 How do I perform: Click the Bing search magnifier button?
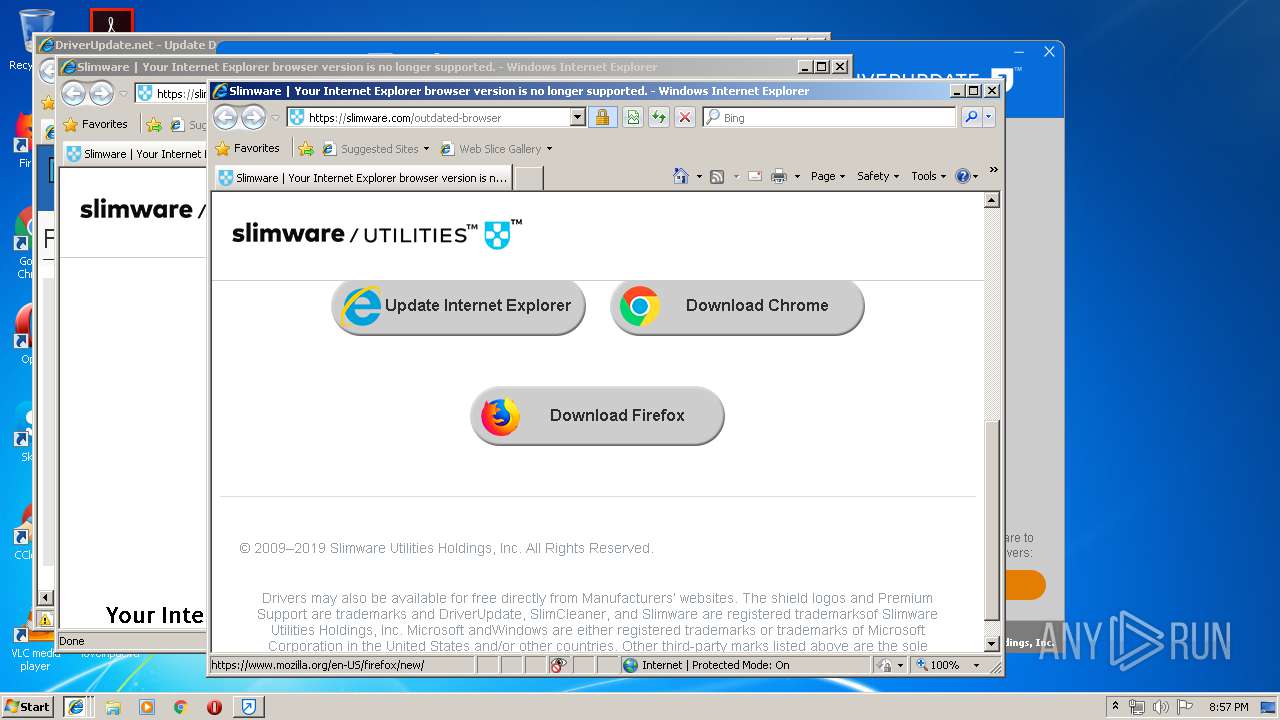(x=970, y=117)
